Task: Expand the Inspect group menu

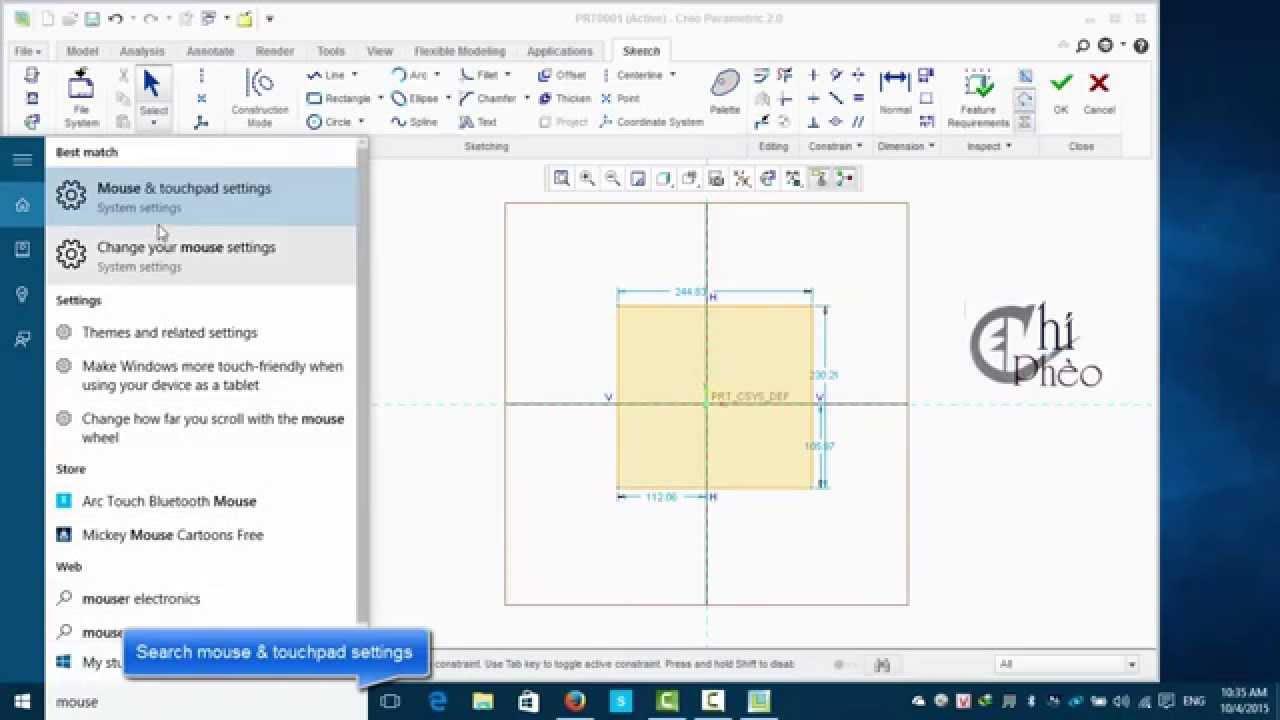Action: coord(989,146)
